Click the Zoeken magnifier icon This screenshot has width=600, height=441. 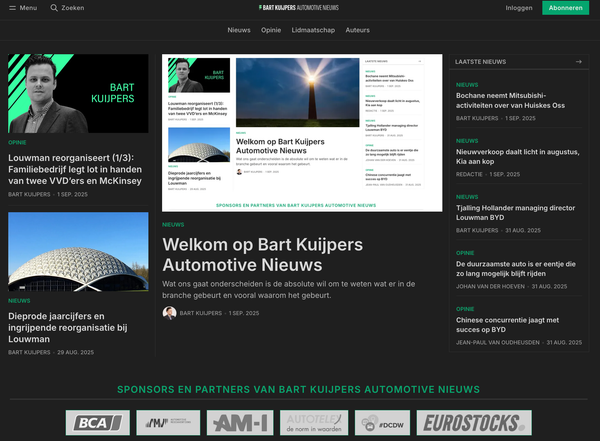click(54, 8)
